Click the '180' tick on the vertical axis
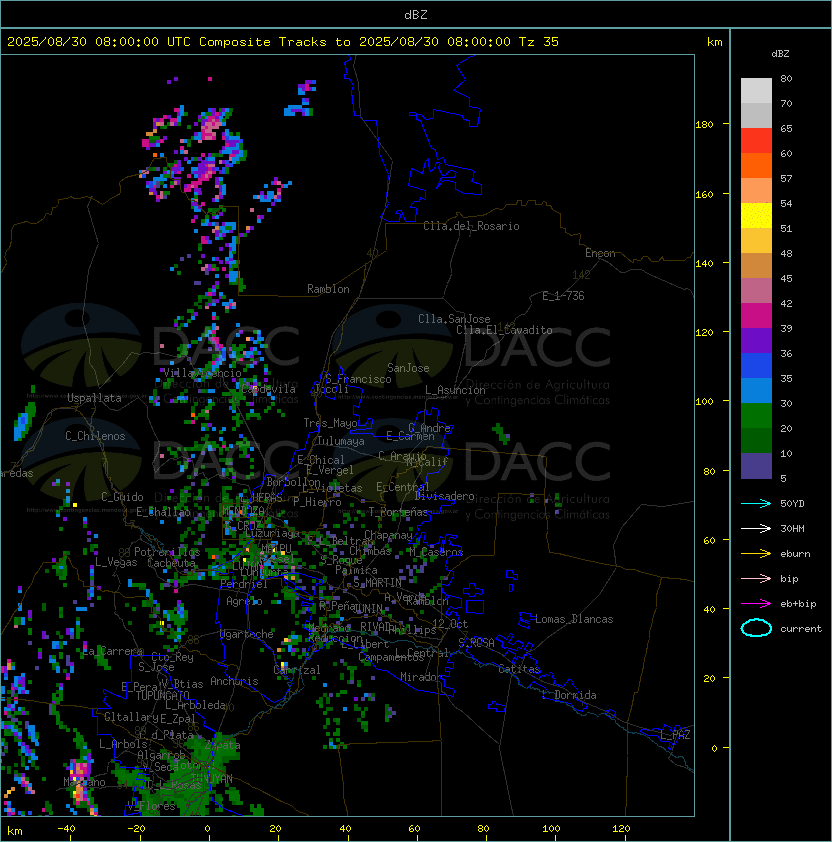The image size is (832, 842). coord(704,125)
